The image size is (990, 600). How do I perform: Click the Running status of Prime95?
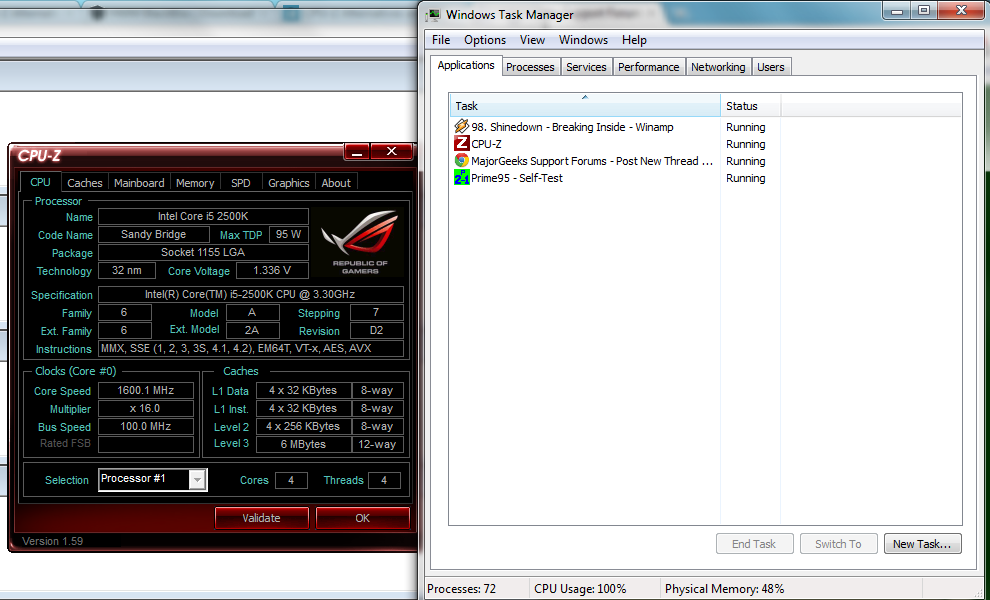pos(746,178)
